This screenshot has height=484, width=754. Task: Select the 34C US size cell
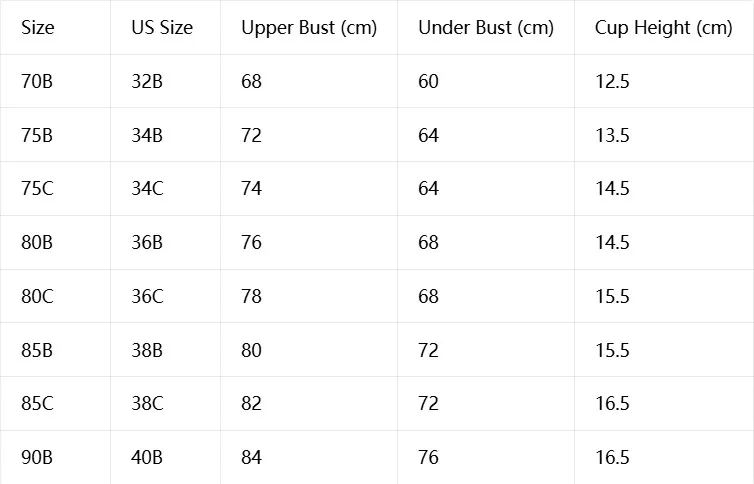[147, 188]
